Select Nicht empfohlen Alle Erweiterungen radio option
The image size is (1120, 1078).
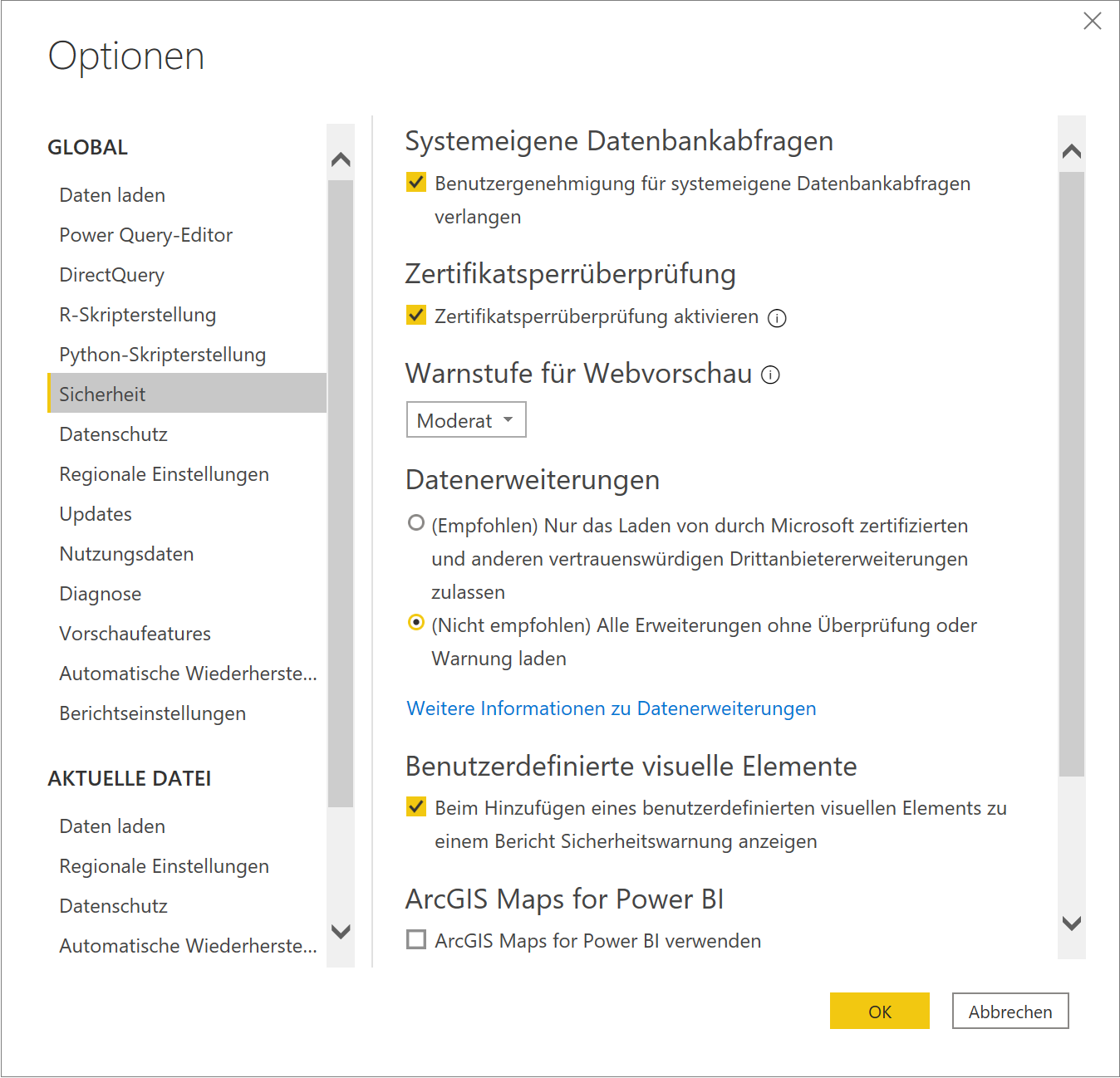click(x=416, y=622)
